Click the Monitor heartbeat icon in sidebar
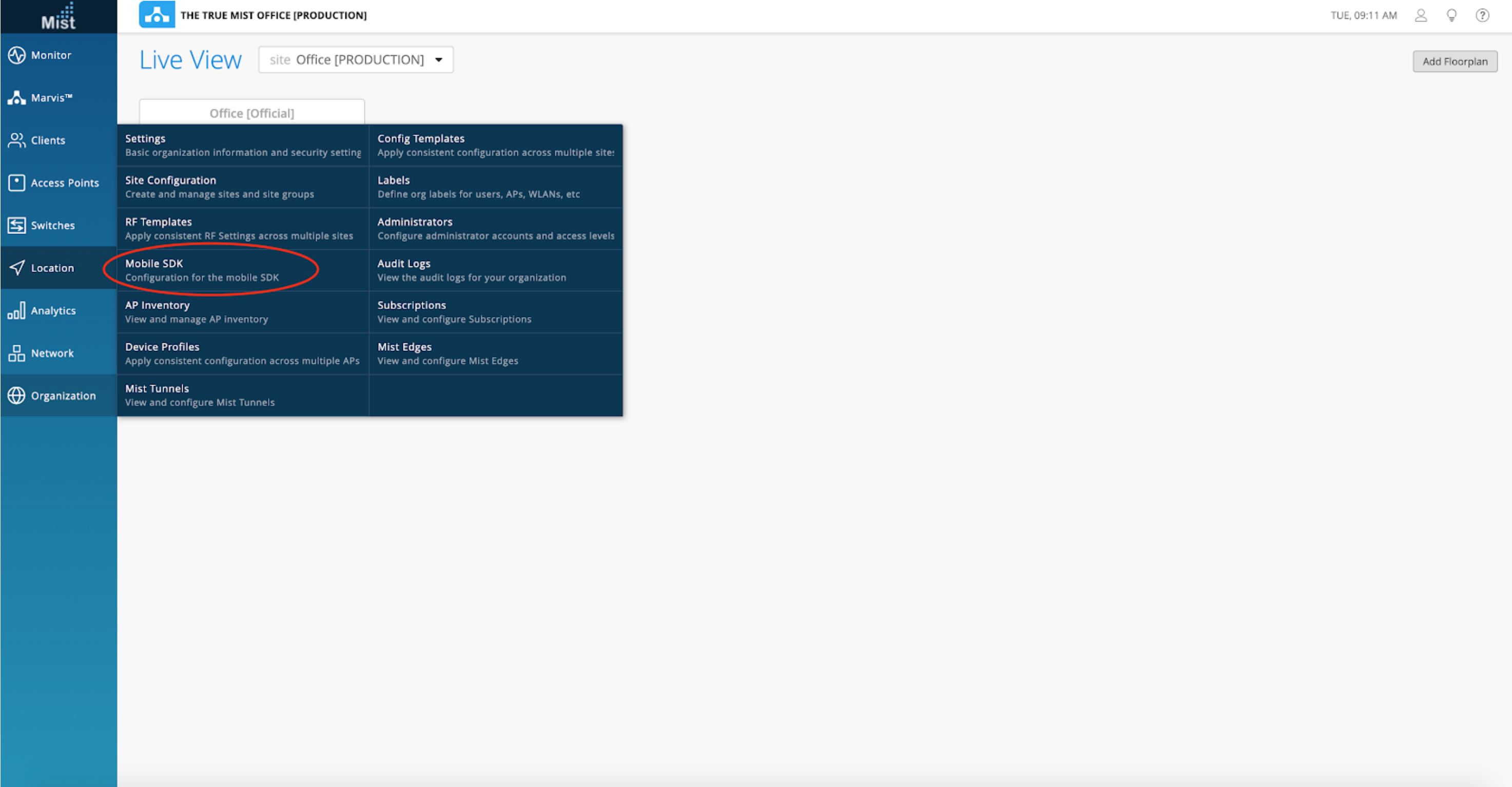 click(16, 55)
